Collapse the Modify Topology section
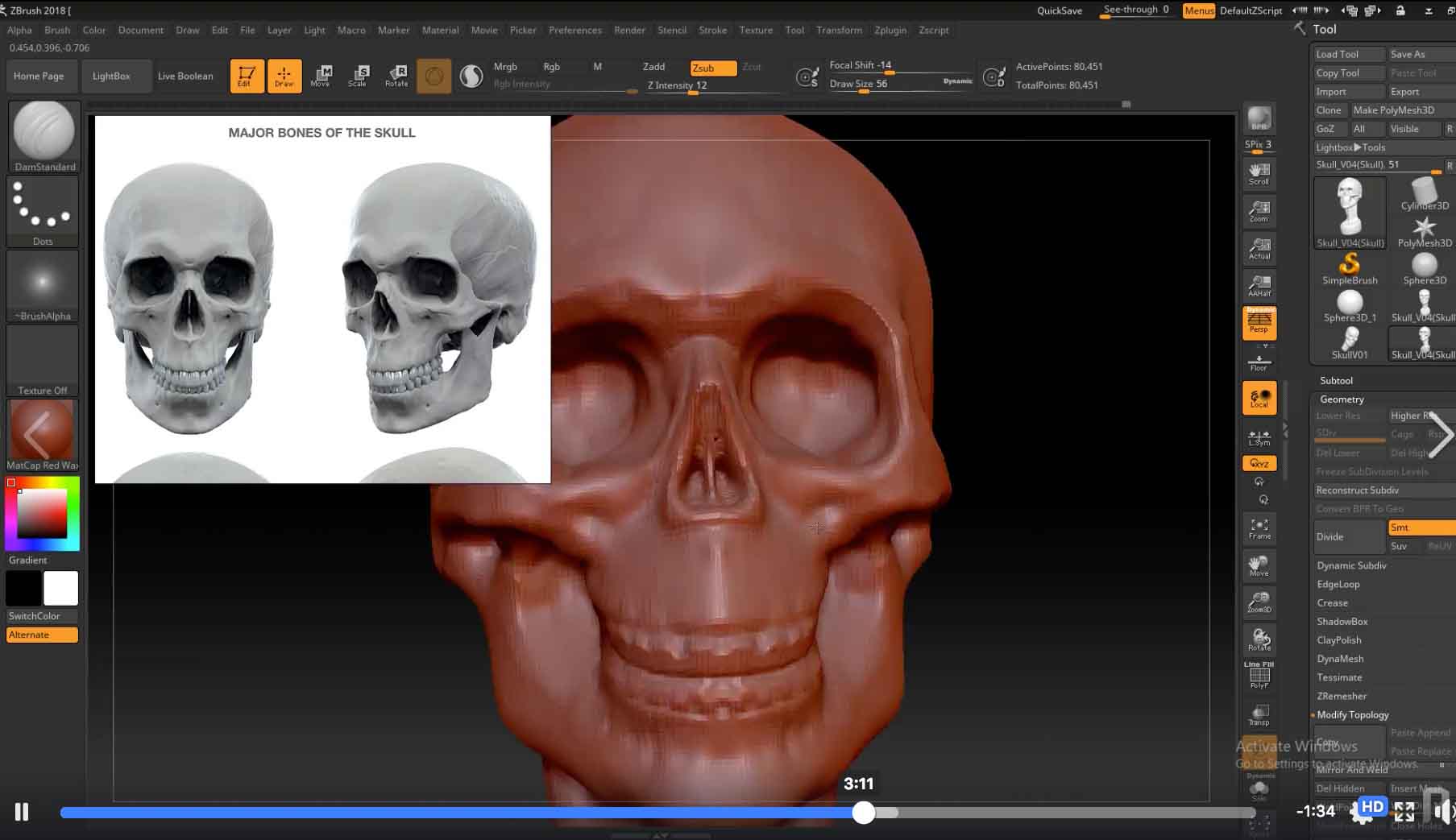This screenshot has height=840, width=1456. point(1352,715)
